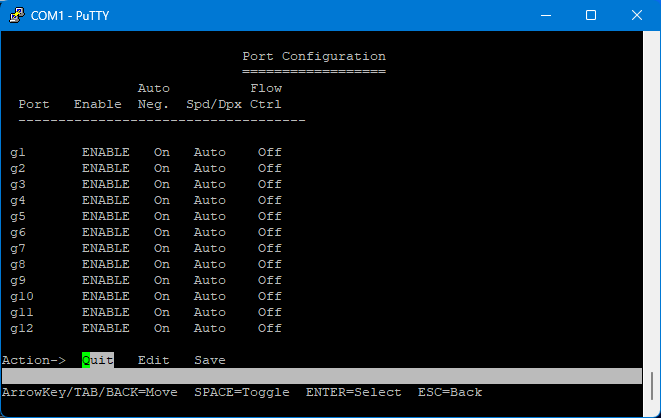Click Spd/Dpx Auto value for port g2
The height and width of the screenshot is (418, 661).
[209, 168]
